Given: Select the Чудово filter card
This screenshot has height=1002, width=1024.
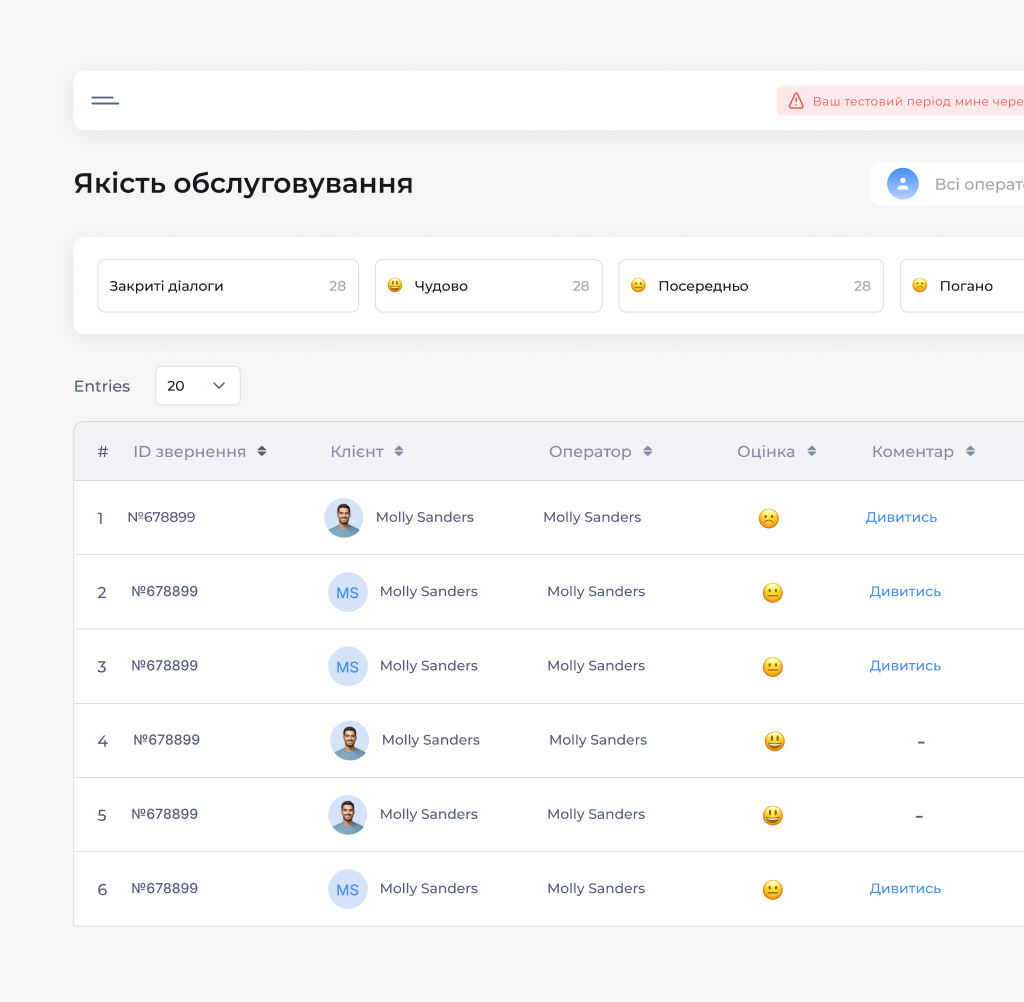Looking at the screenshot, I should (x=488, y=285).
